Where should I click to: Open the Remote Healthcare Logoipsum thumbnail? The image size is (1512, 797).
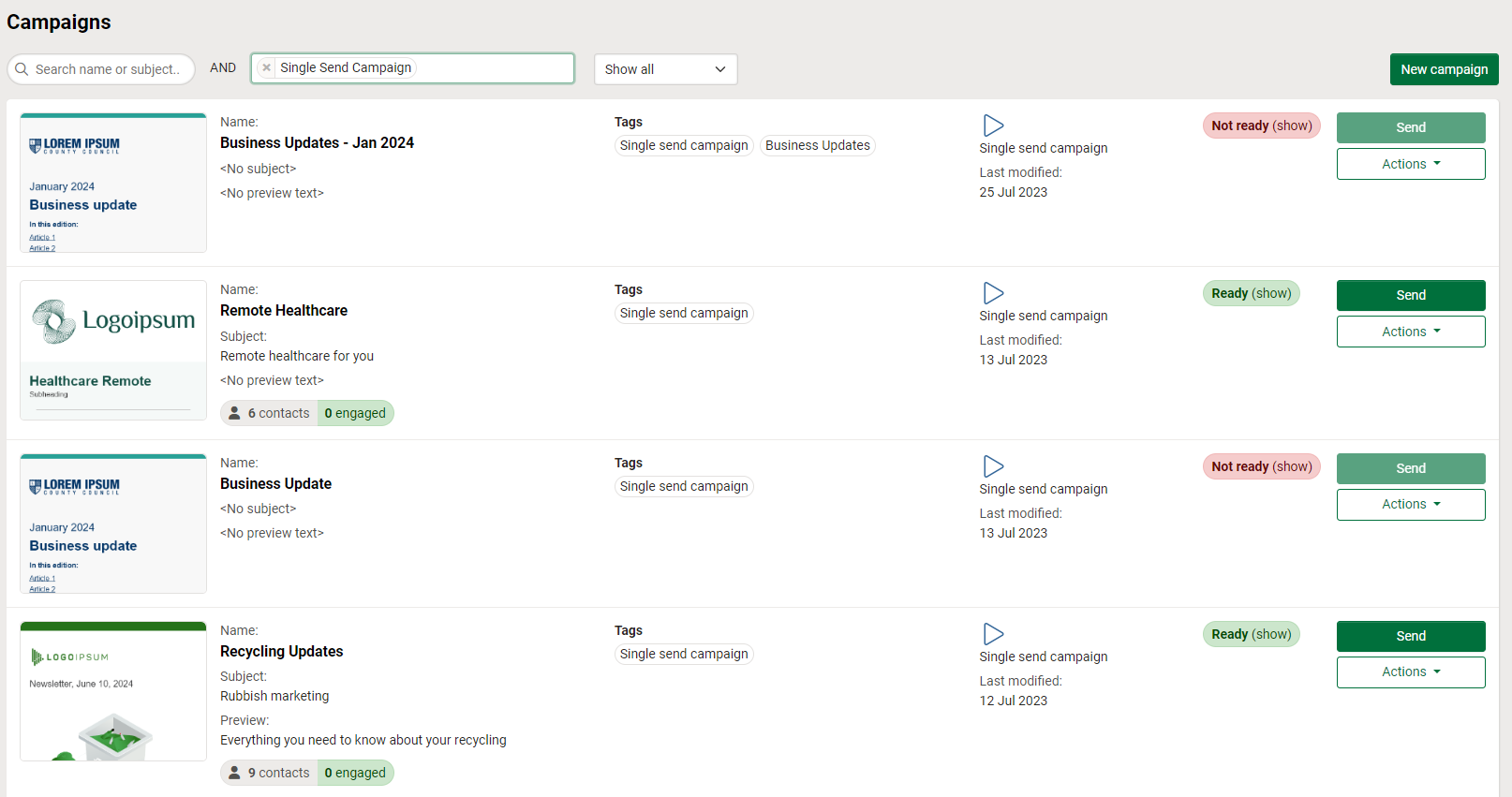coord(113,350)
